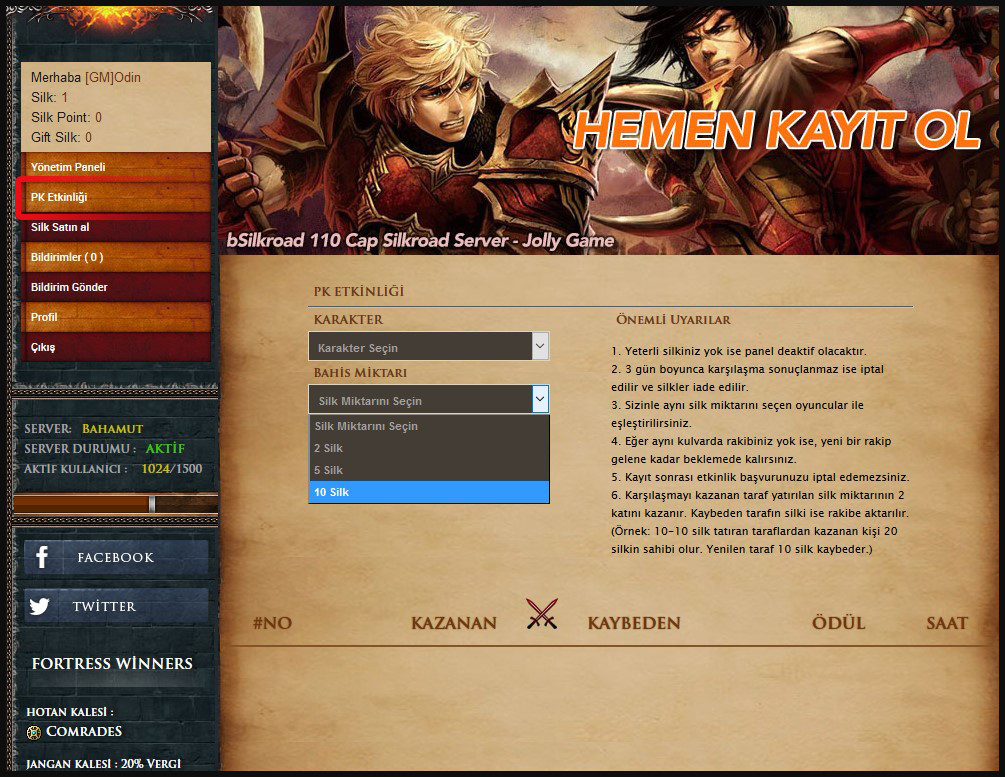Go to Silk Satın al page
1005x777 pixels.
click(x=115, y=227)
